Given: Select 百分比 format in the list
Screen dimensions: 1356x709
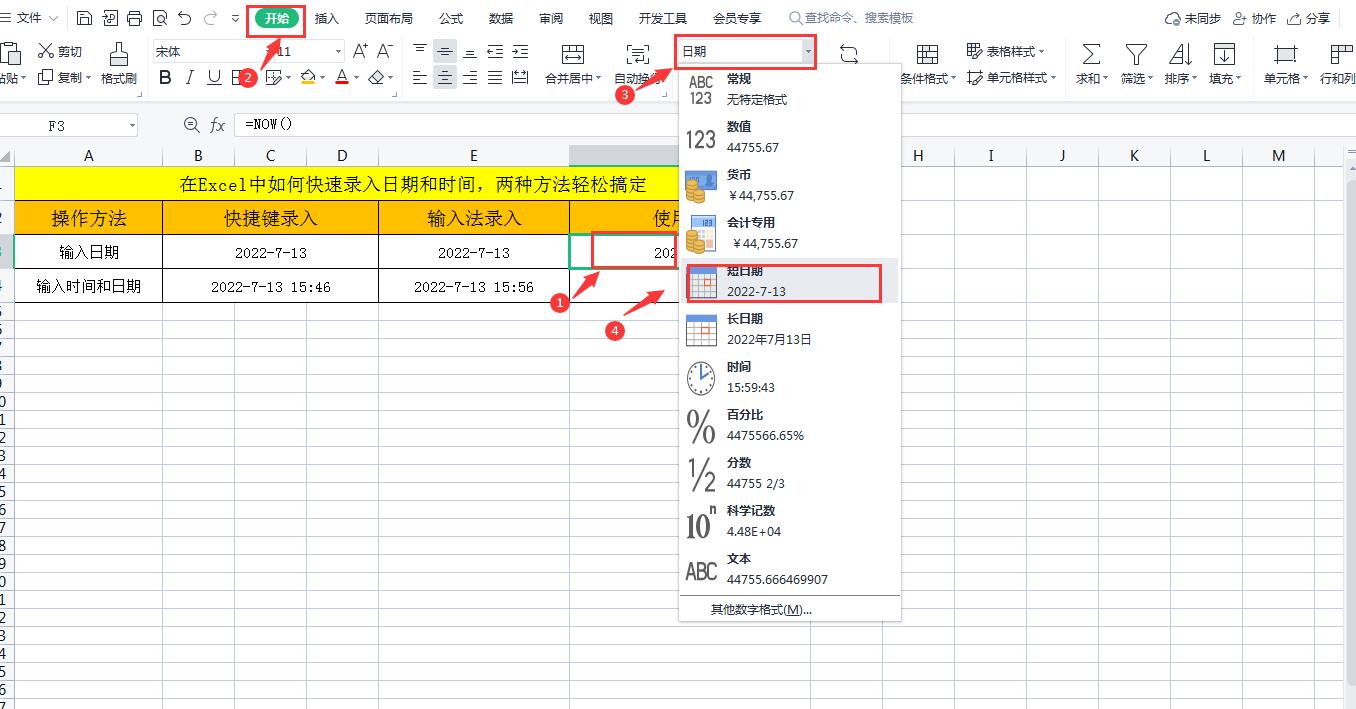Looking at the screenshot, I should point(789,426).
